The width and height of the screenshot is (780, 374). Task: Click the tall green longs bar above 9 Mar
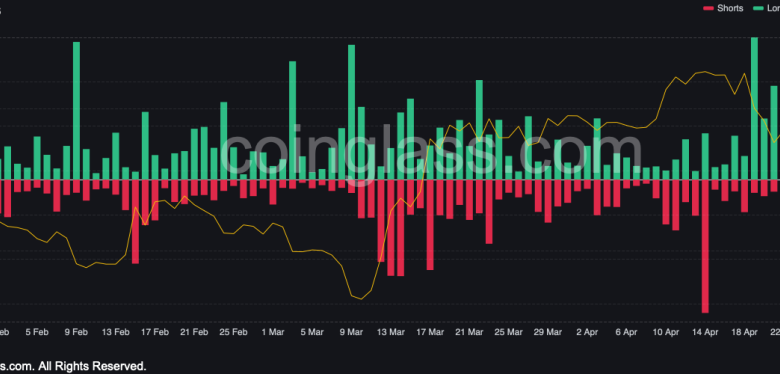(351, 112)
